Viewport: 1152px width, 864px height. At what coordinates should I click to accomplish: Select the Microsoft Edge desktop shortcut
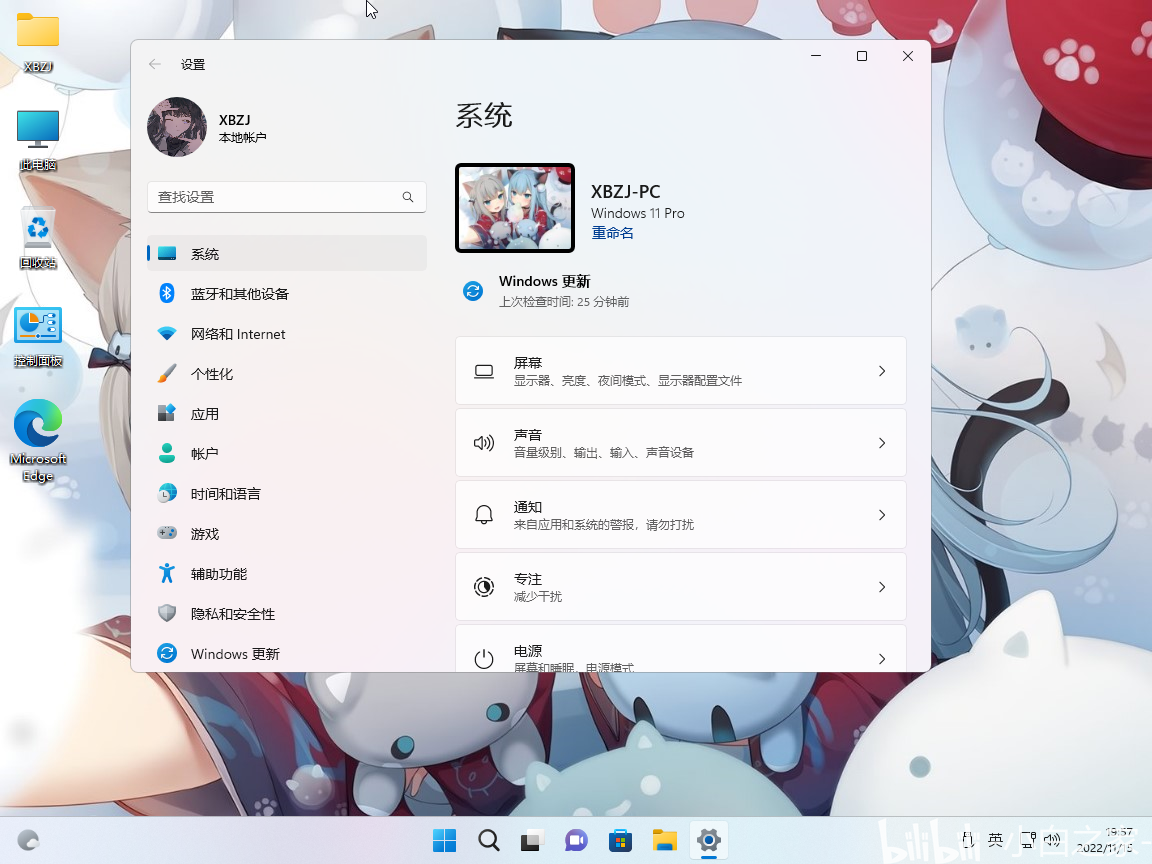point(38,440)
